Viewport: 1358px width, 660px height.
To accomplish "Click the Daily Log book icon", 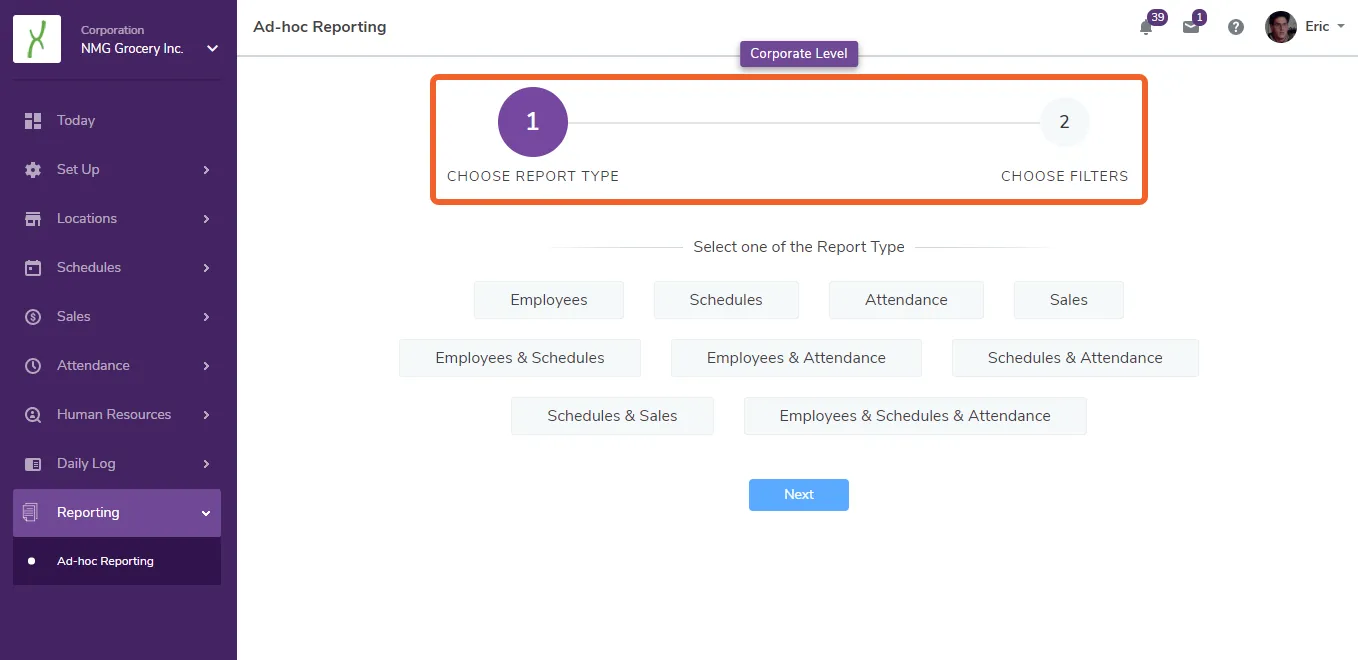I will pos(33,464).
